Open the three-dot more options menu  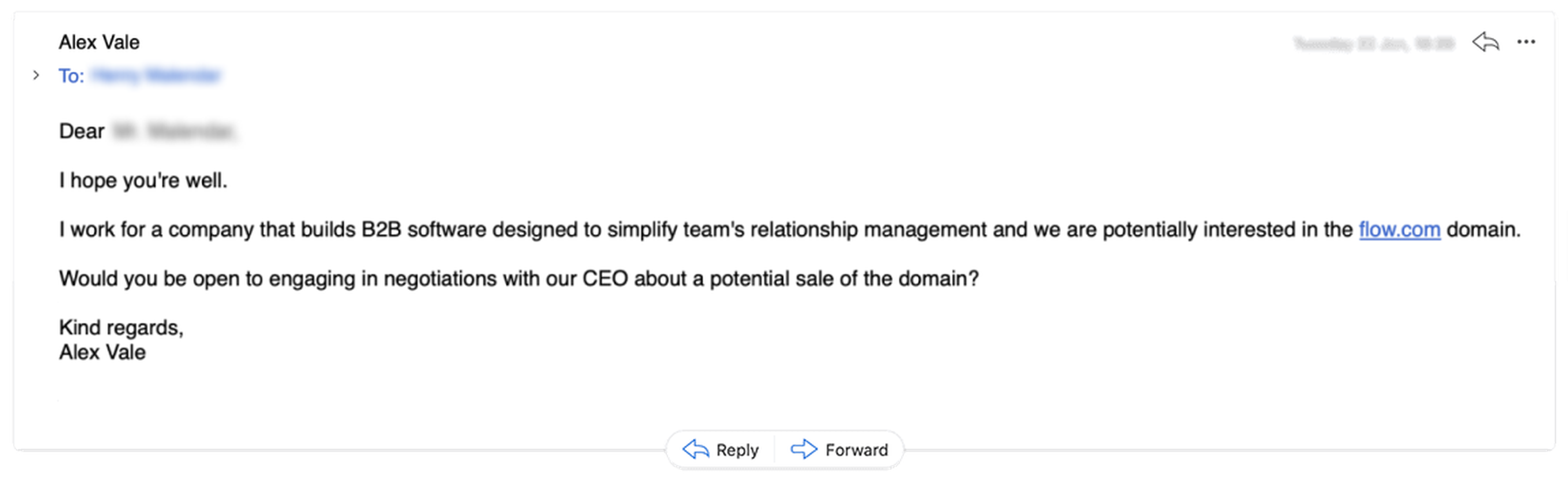[x=1526, y=42]
